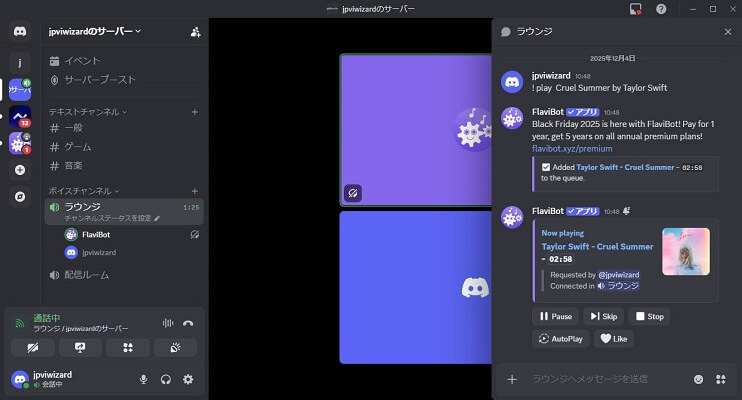Join 配信ルーム voice channel
Image resolution: width=742 pixels, height=400 pixels.
pos(123,275)
